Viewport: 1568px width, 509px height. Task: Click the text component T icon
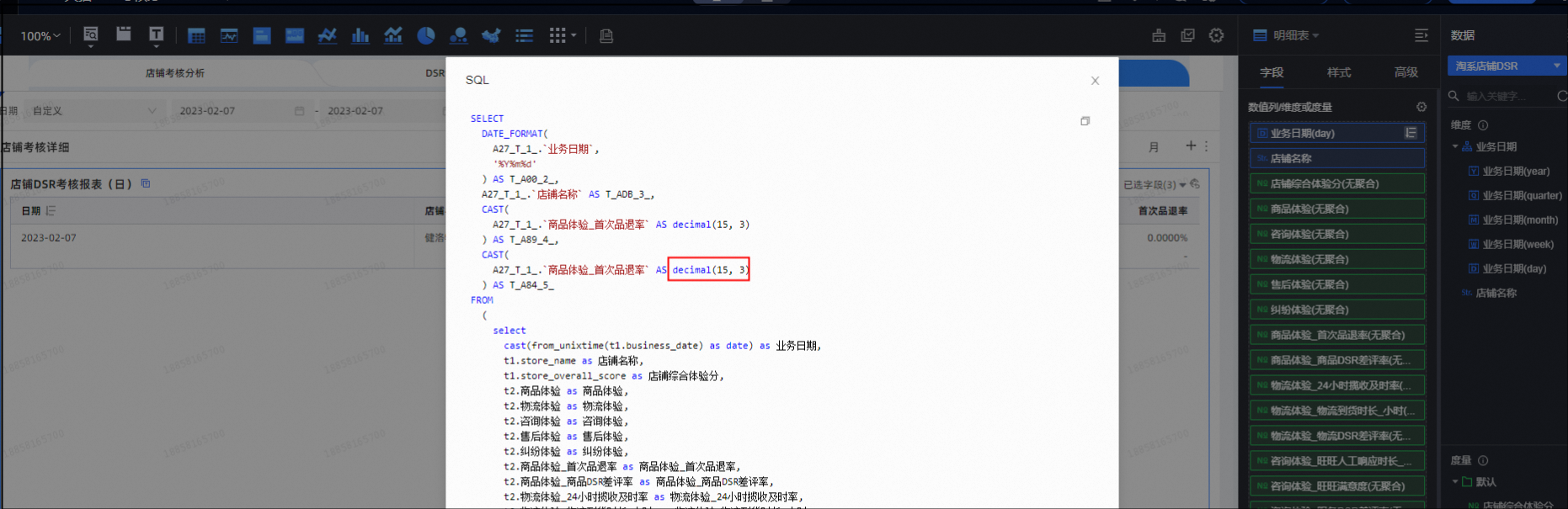point(156,34)
